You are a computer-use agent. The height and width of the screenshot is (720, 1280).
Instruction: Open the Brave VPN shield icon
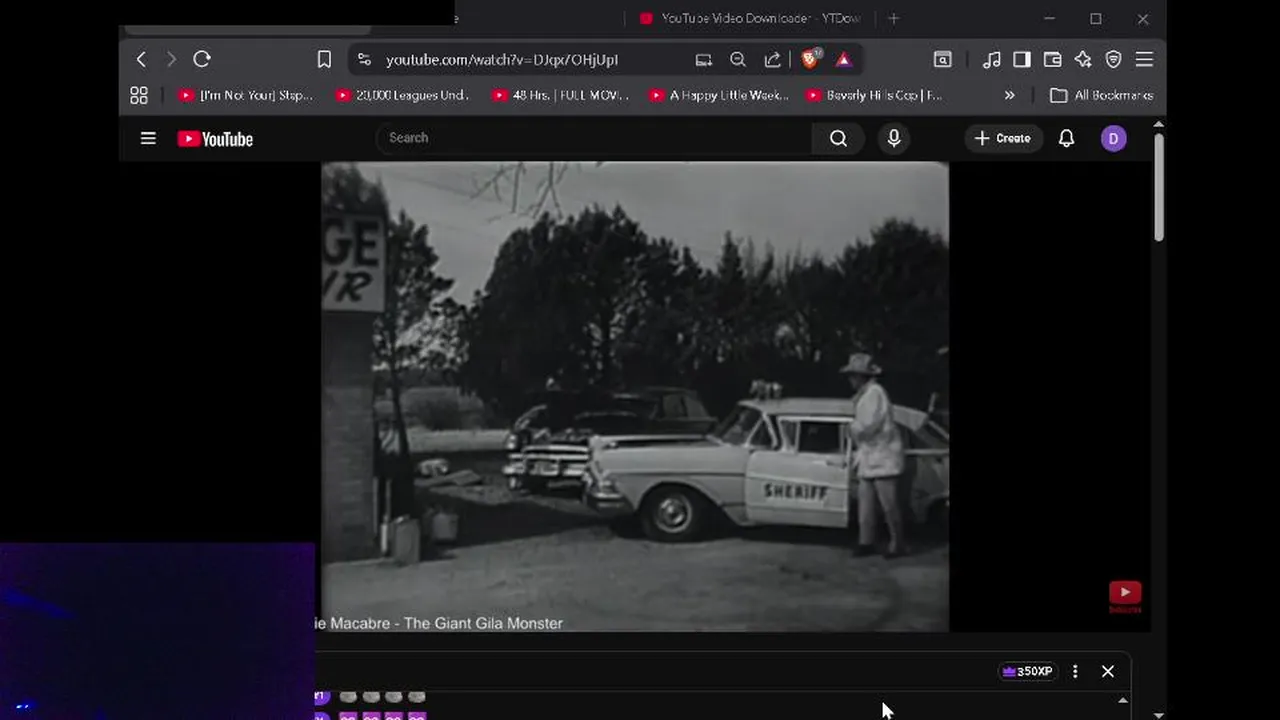(x=1113, y=60)
